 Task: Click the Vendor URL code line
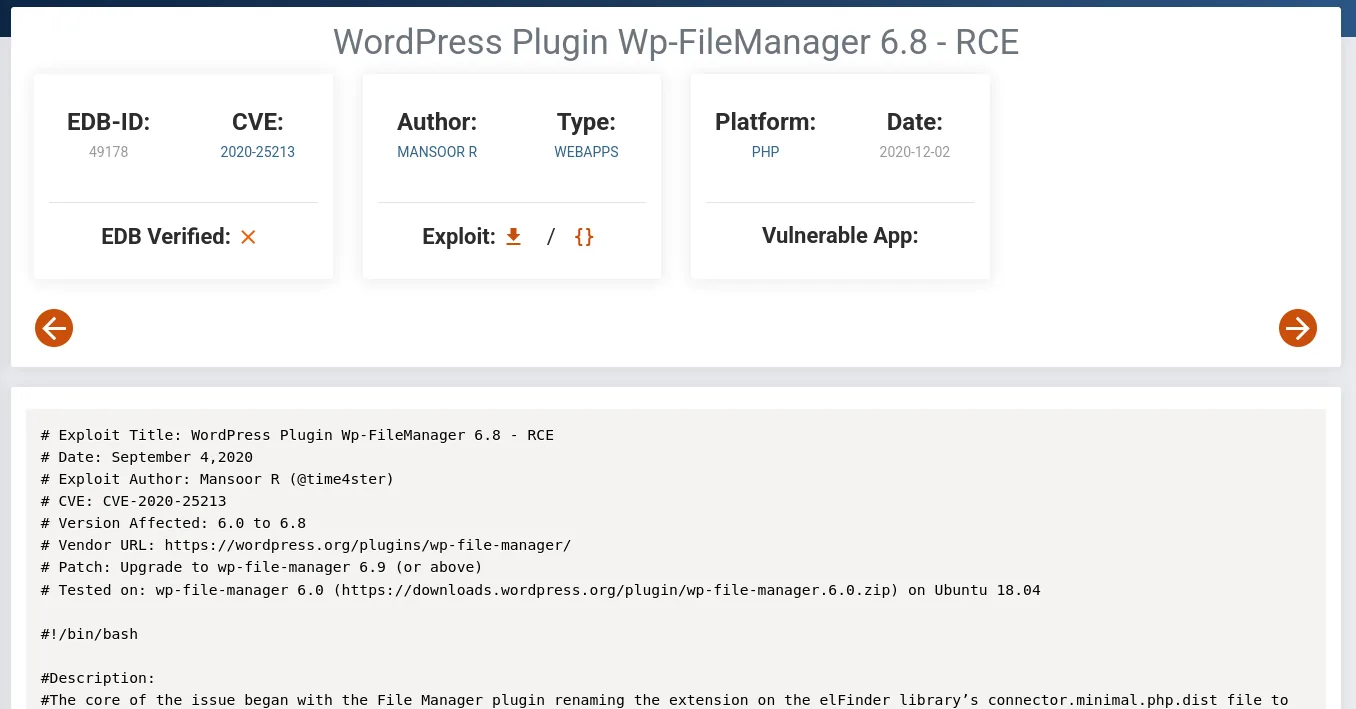pyautogui.click(x=306, y=545)
